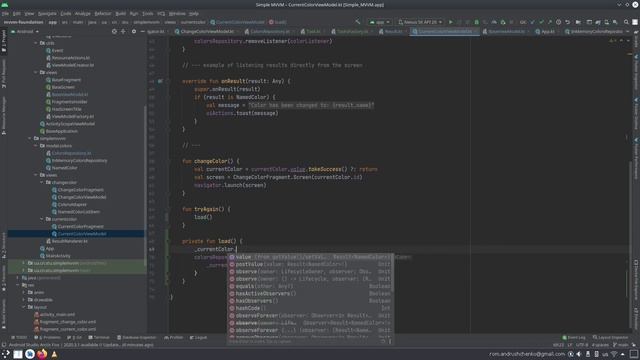Screen dimensions: 640x360
Task: Click the volume speaker icon in system tray
Action: click(579, 354)
